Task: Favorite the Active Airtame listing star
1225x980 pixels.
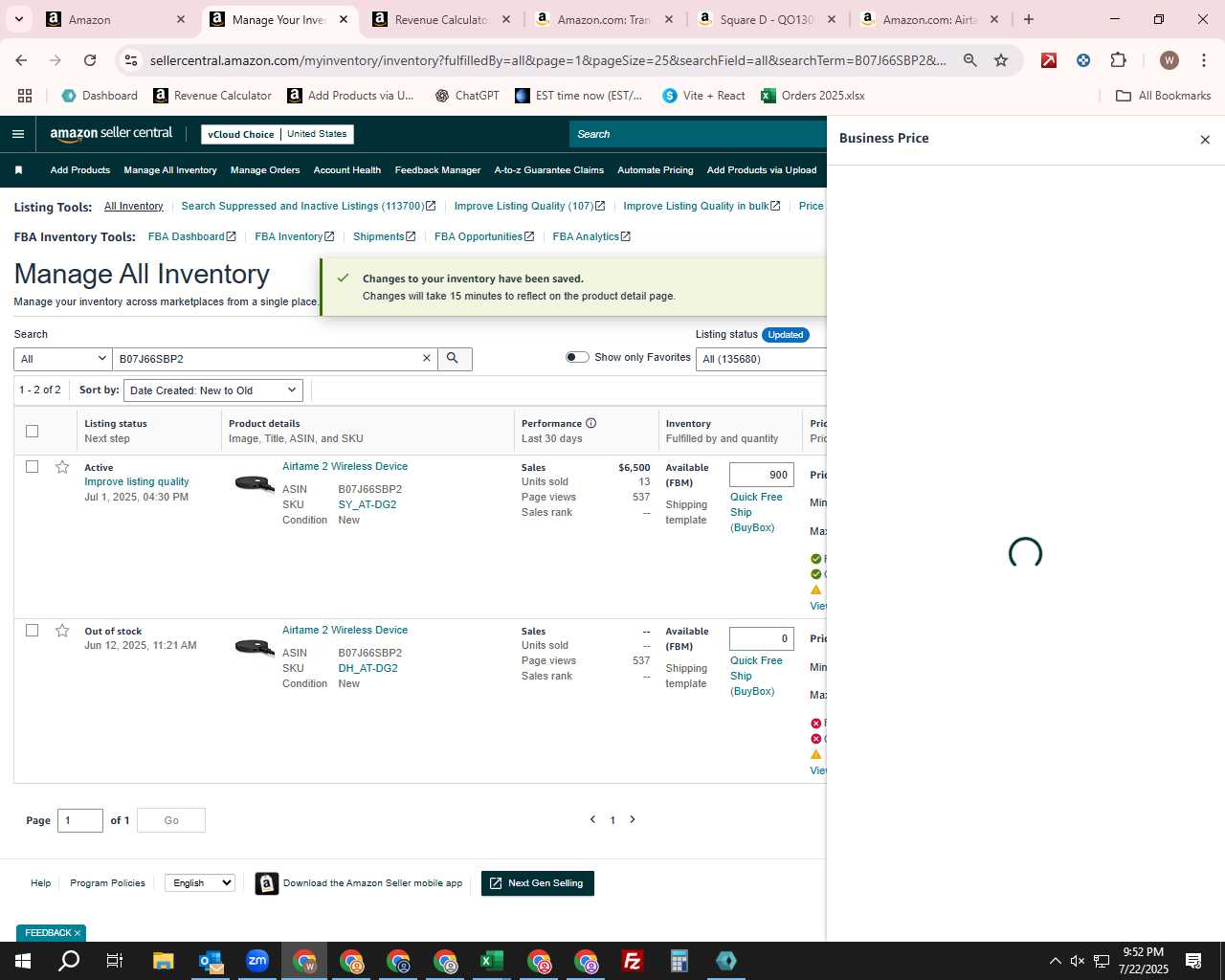Action: point(62,467)
